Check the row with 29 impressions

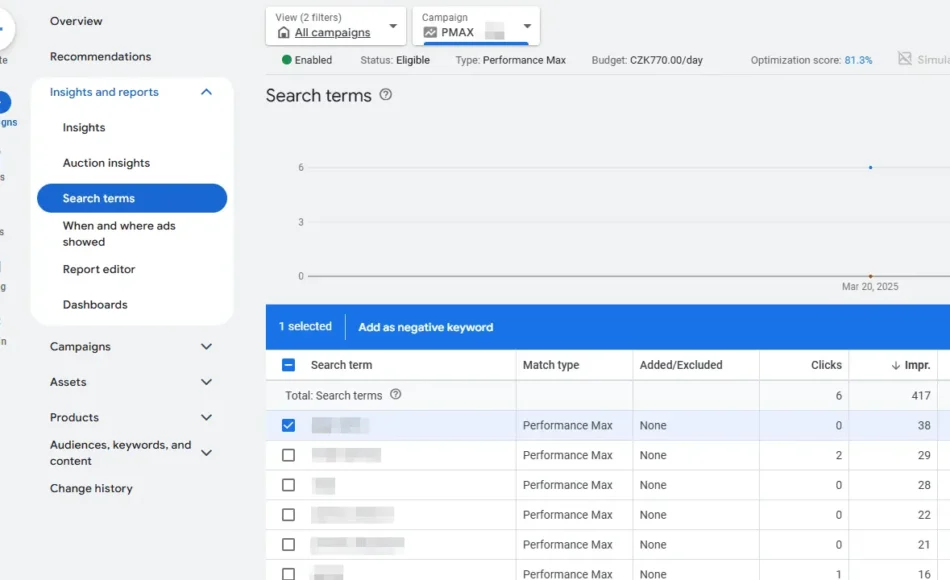(289, 455)
